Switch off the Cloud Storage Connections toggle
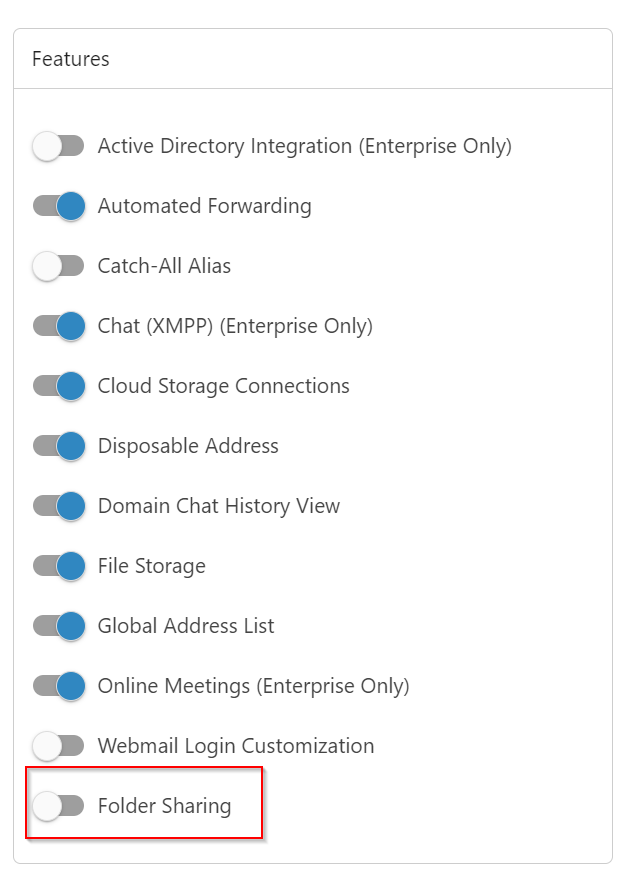Viewport: 638px width, 893px height. 58,386
